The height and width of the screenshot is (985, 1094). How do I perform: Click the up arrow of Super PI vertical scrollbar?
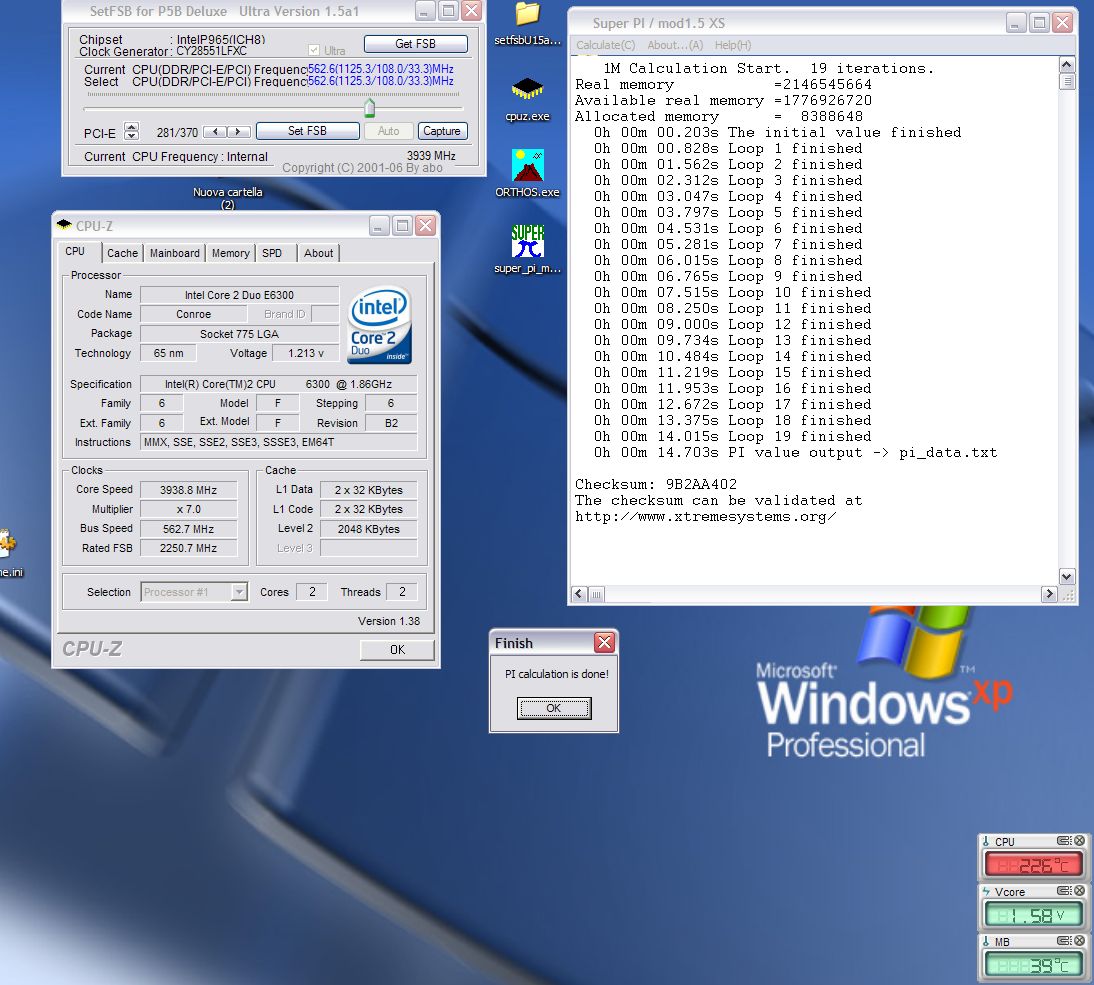click(x=1067, y=65)
